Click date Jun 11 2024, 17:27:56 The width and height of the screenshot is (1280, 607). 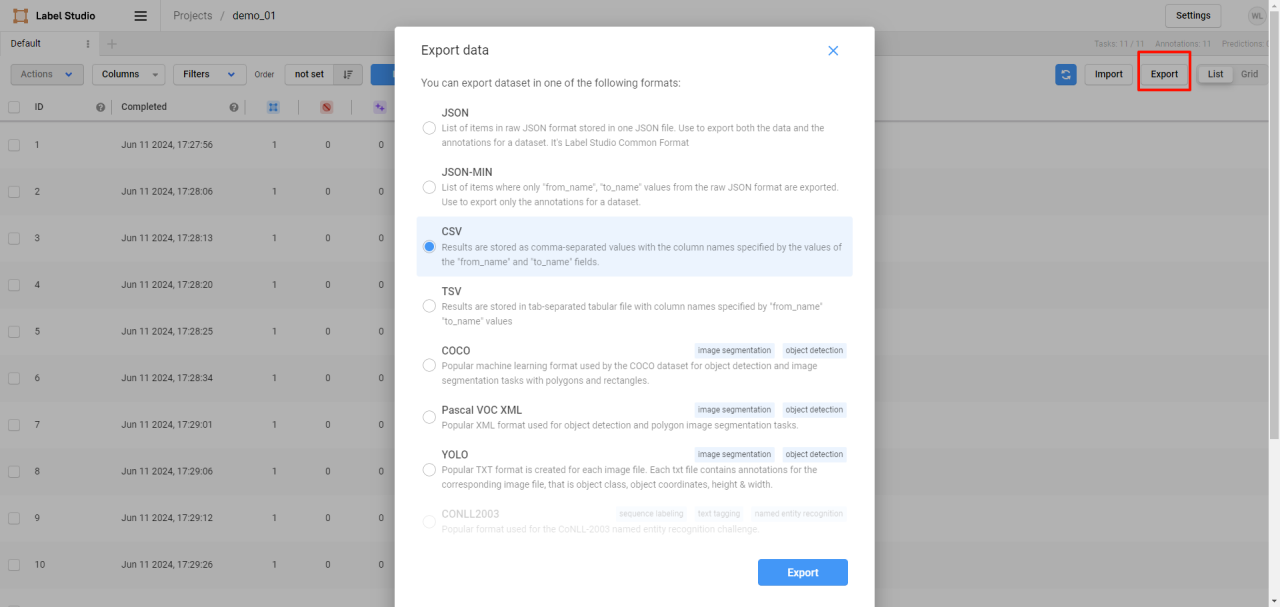click(167, 145)
